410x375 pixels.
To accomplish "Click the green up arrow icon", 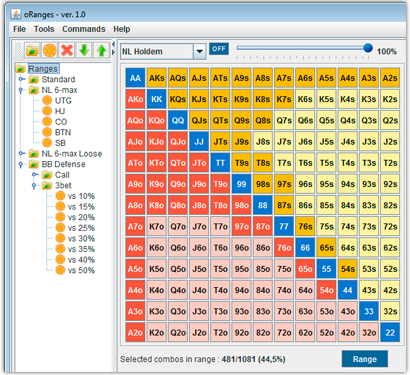I will point(101,51).
